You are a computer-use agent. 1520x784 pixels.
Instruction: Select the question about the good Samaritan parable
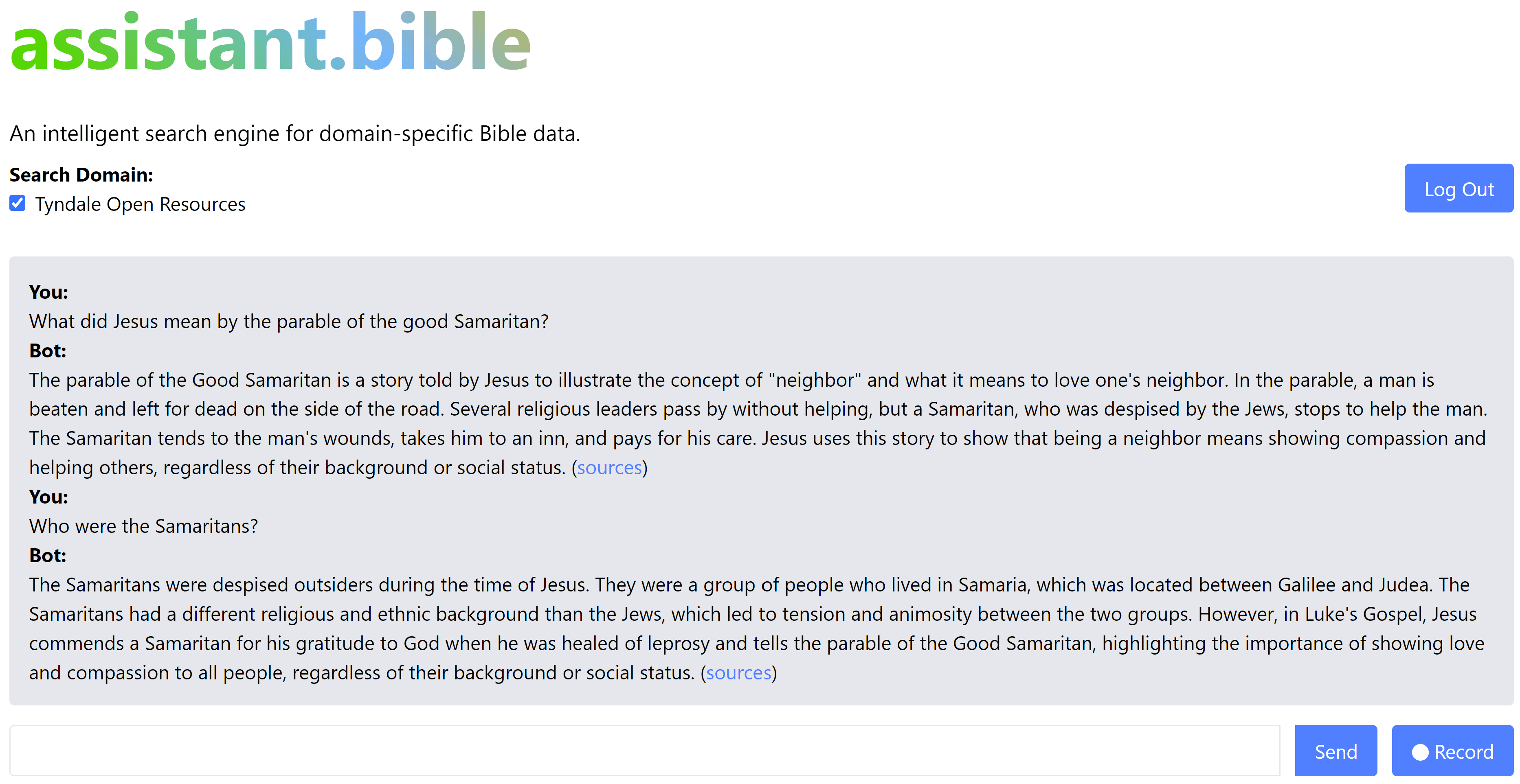(x=288, y=321)
